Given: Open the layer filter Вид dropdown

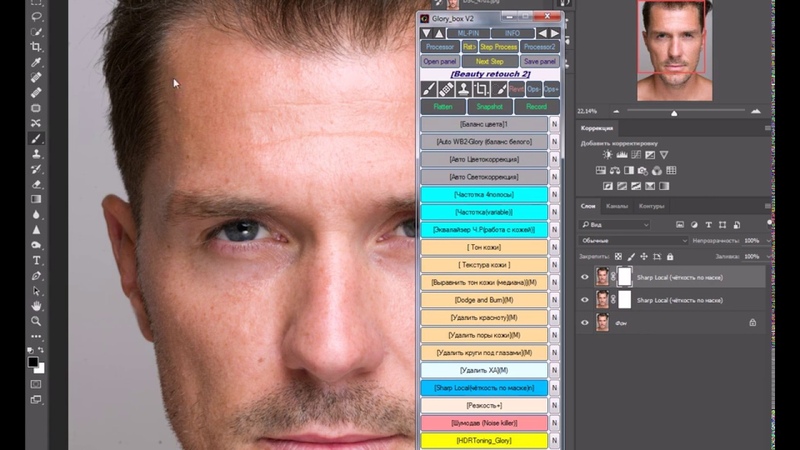Looking at the screenshot, I should pyautogui.click(x=615, y=224).
